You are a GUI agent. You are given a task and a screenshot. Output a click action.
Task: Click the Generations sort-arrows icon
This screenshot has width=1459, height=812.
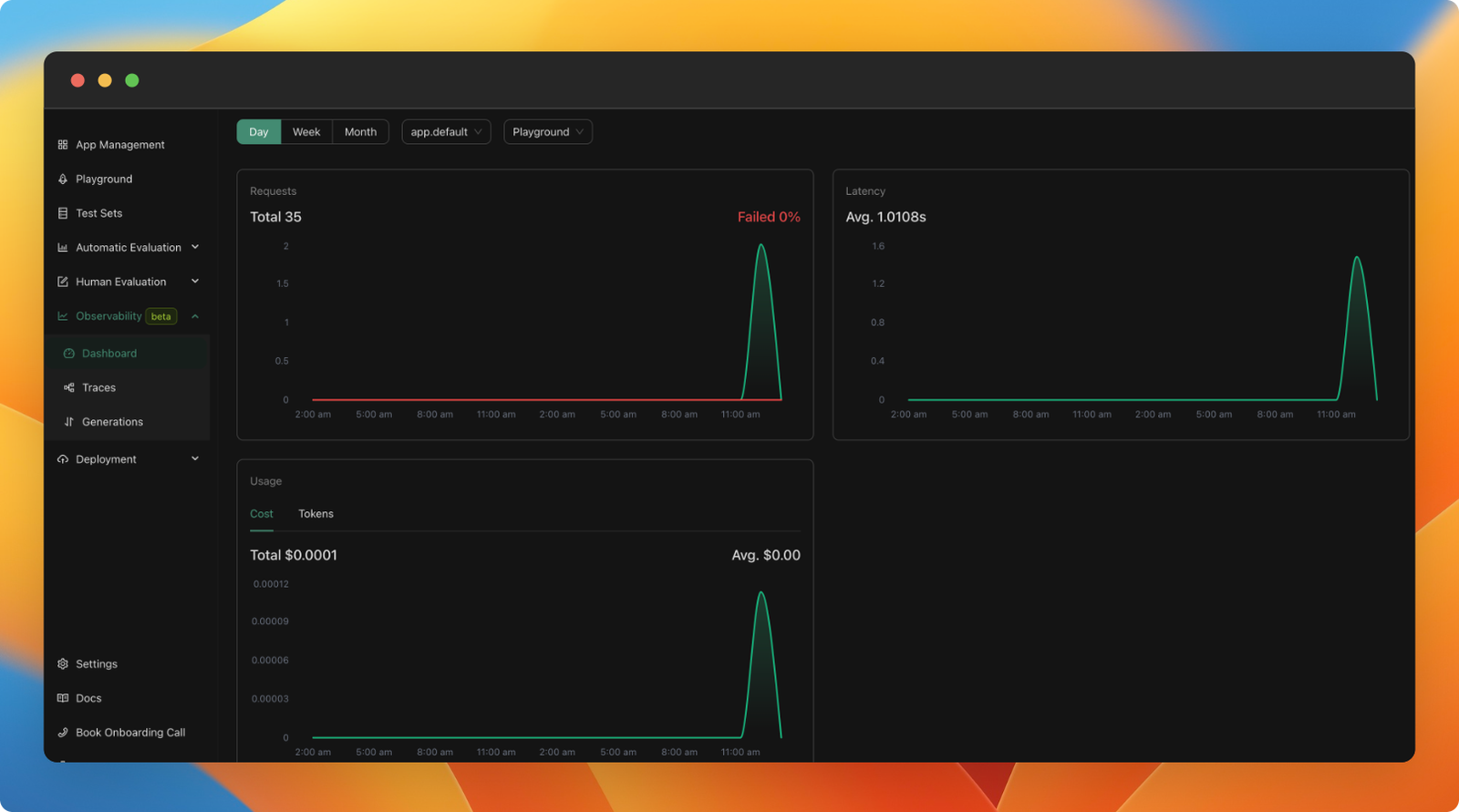click(68, 422)
